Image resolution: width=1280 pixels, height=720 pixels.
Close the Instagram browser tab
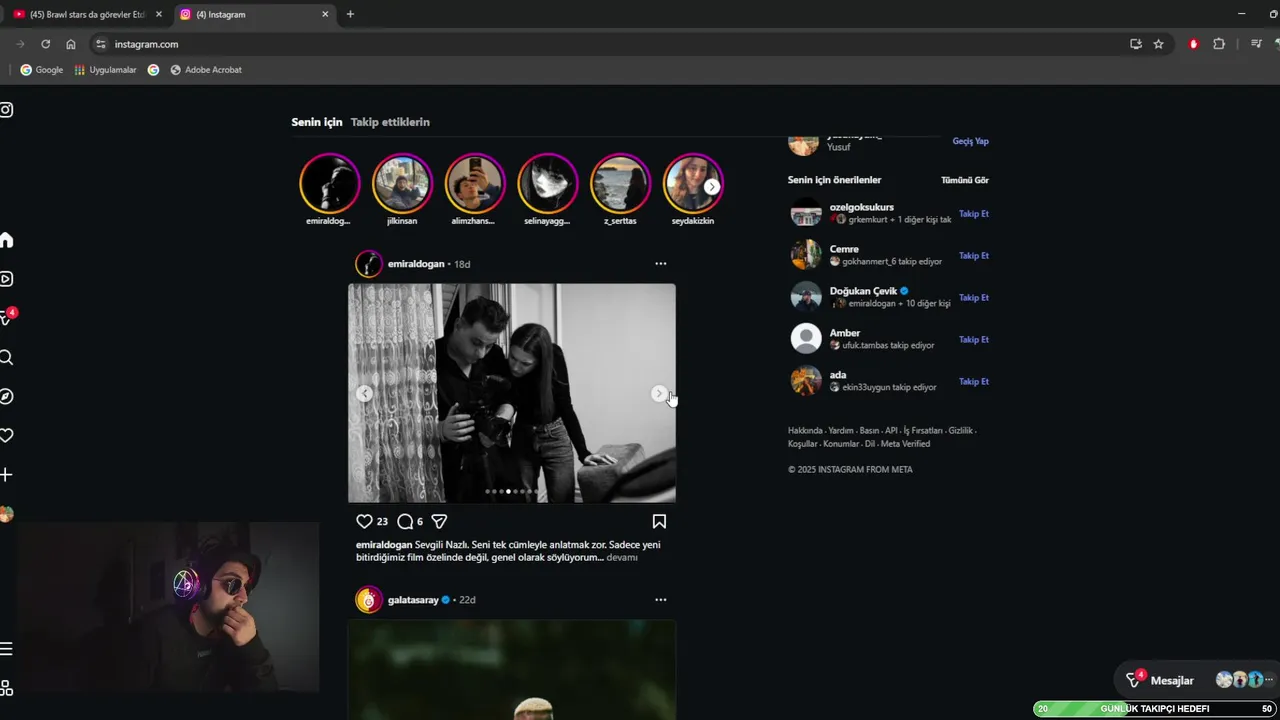tap(325, 14)
